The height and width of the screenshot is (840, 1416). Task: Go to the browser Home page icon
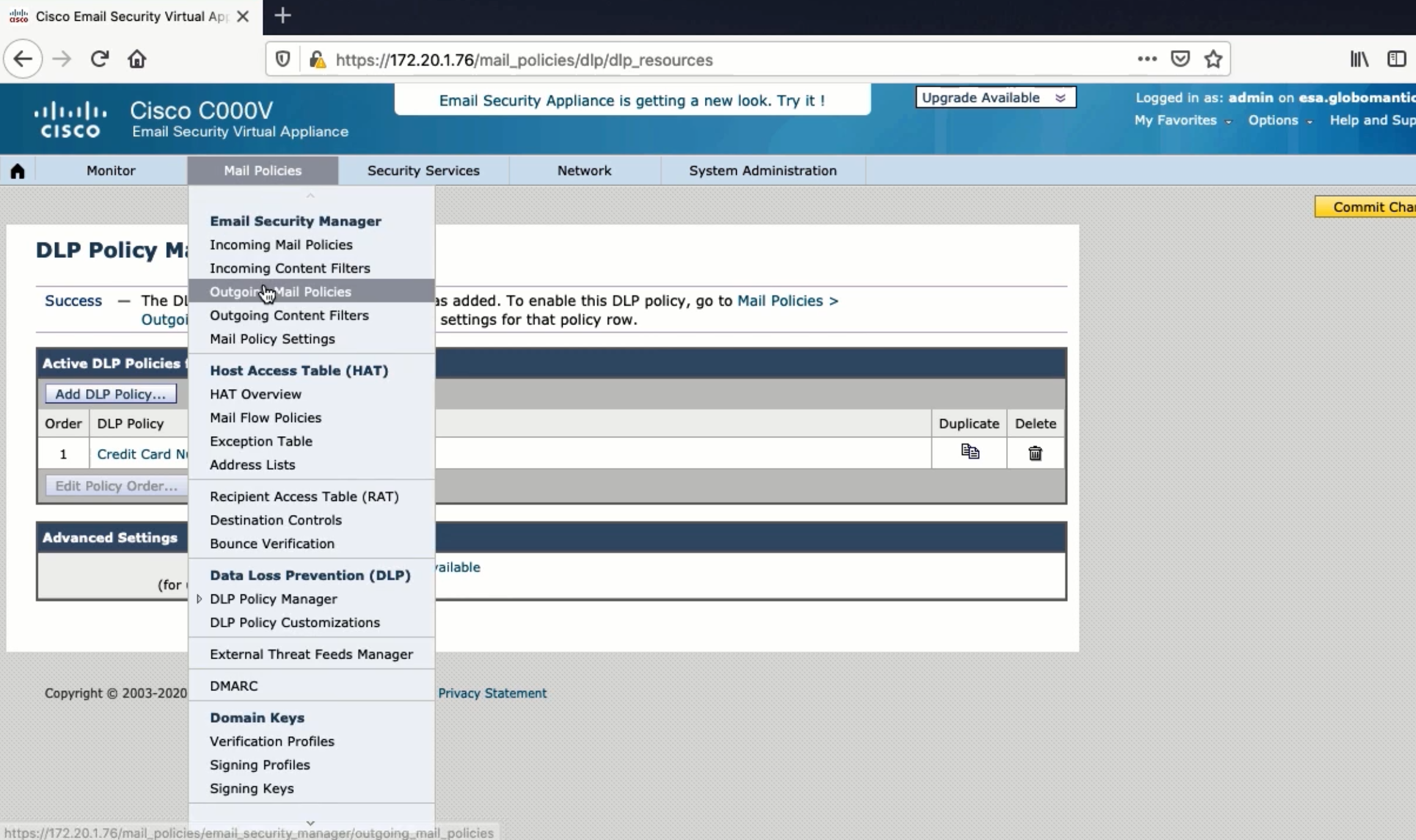pyautogui.click(x=137, y=59)
